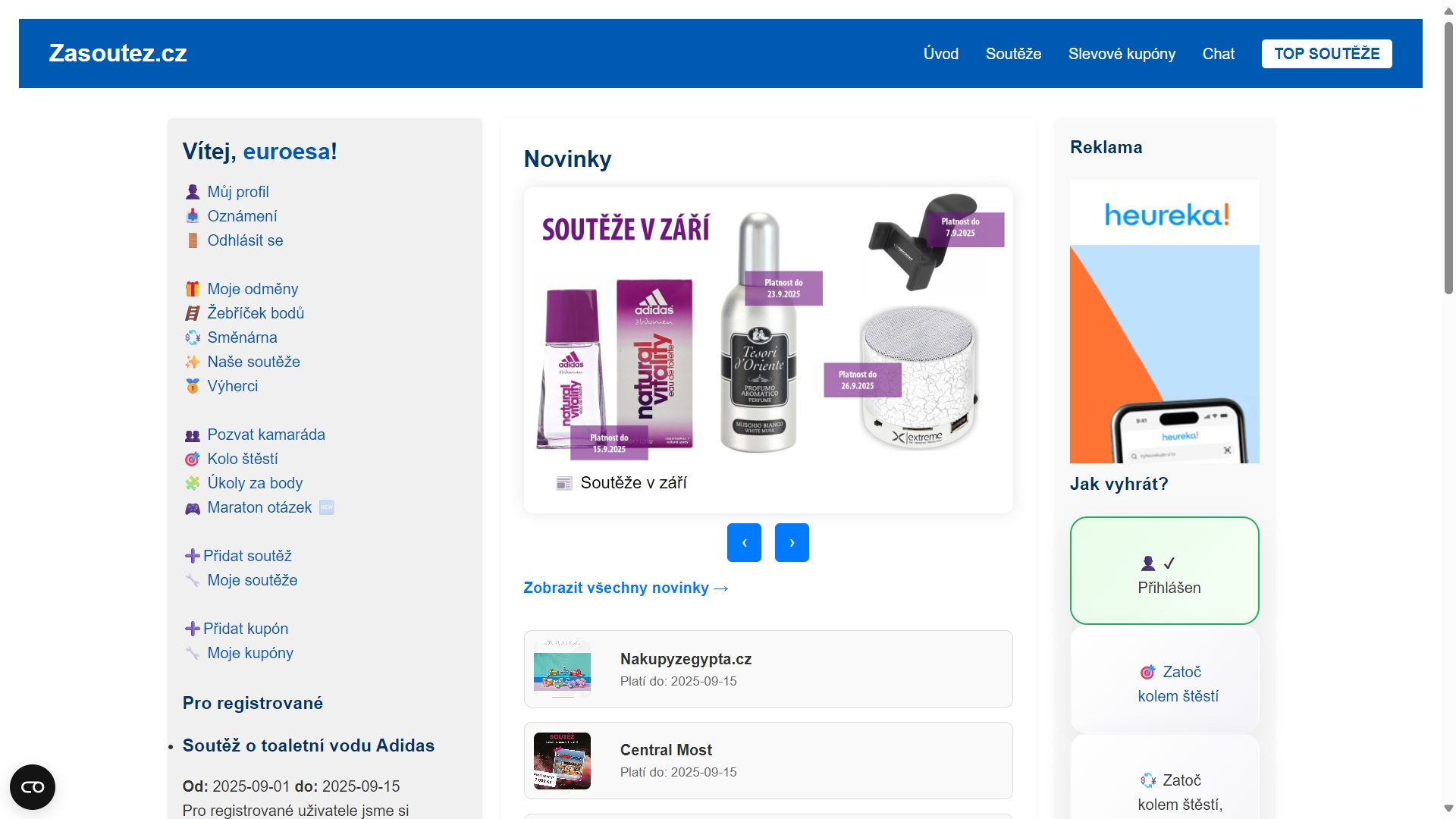
Task: Click the Oznámení notification icon
Action: tap(193, 217)
